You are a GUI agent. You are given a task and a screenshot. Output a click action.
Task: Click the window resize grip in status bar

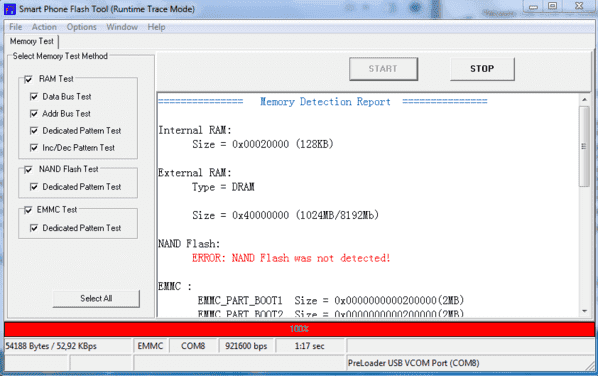590,365
